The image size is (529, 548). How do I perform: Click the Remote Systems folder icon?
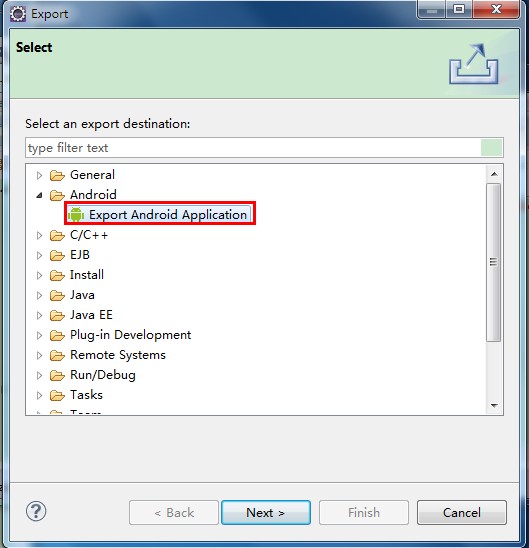57,355
